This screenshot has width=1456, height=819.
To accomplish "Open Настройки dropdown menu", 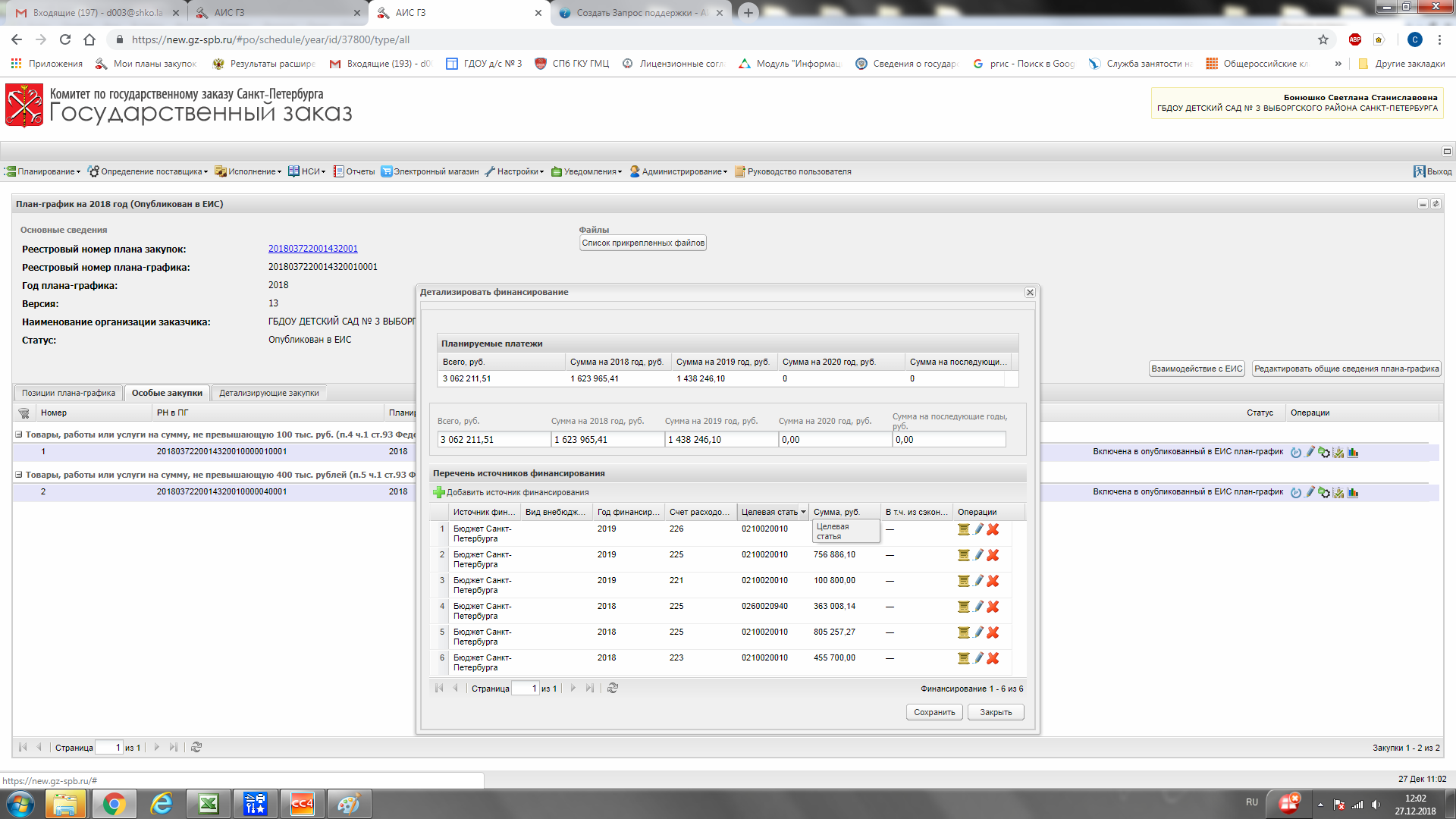I will (x=514, y=171).
